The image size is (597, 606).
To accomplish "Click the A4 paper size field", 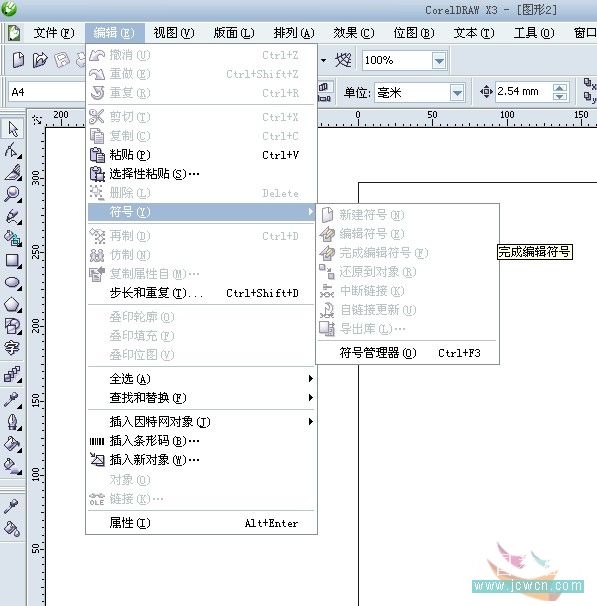I will tap(46, 92).
